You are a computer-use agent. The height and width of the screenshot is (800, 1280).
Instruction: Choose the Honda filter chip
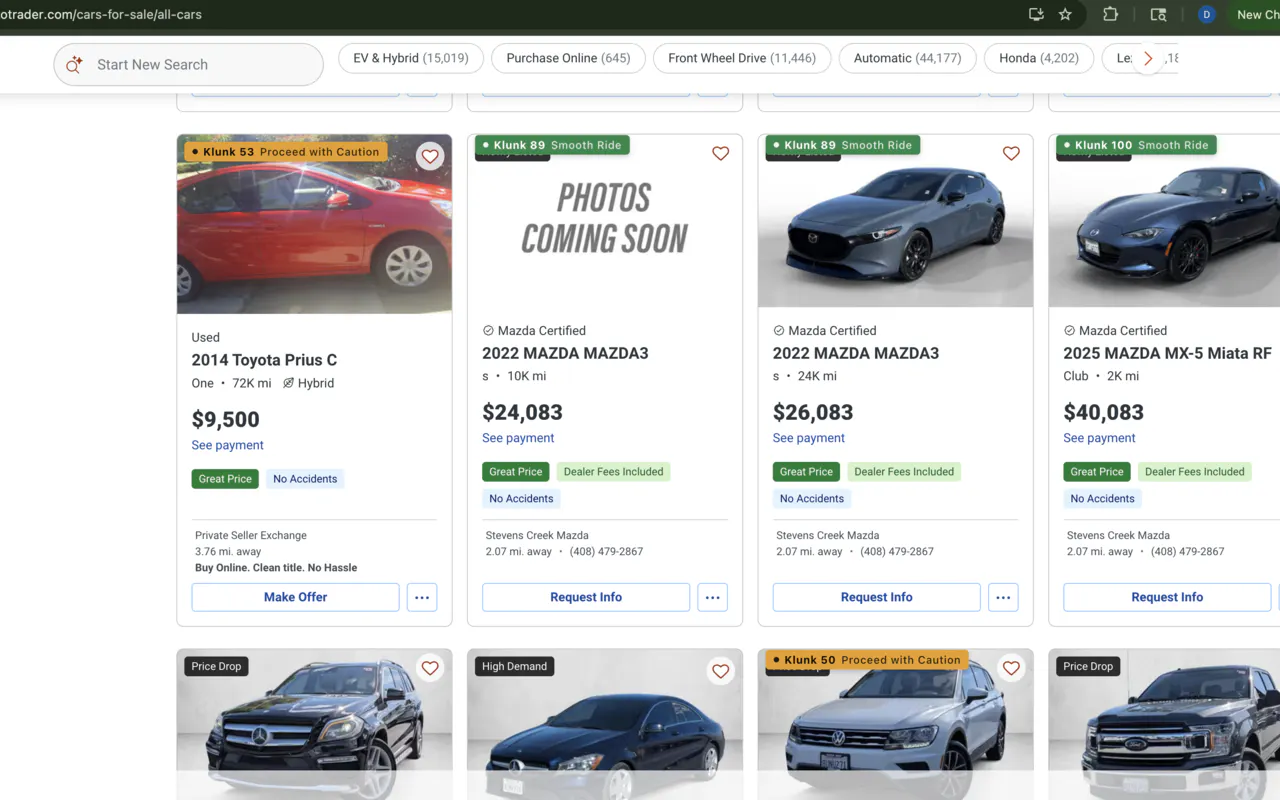(1039, 58)
